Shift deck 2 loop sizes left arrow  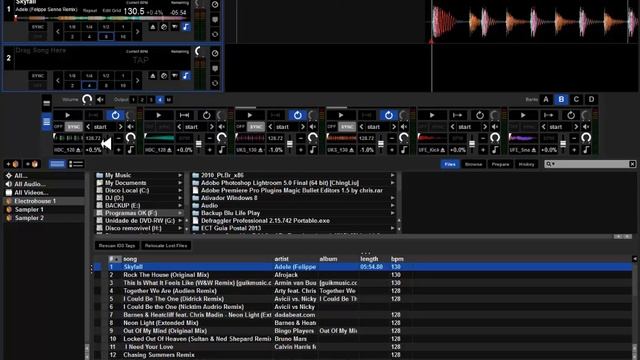tap(58, 80)
